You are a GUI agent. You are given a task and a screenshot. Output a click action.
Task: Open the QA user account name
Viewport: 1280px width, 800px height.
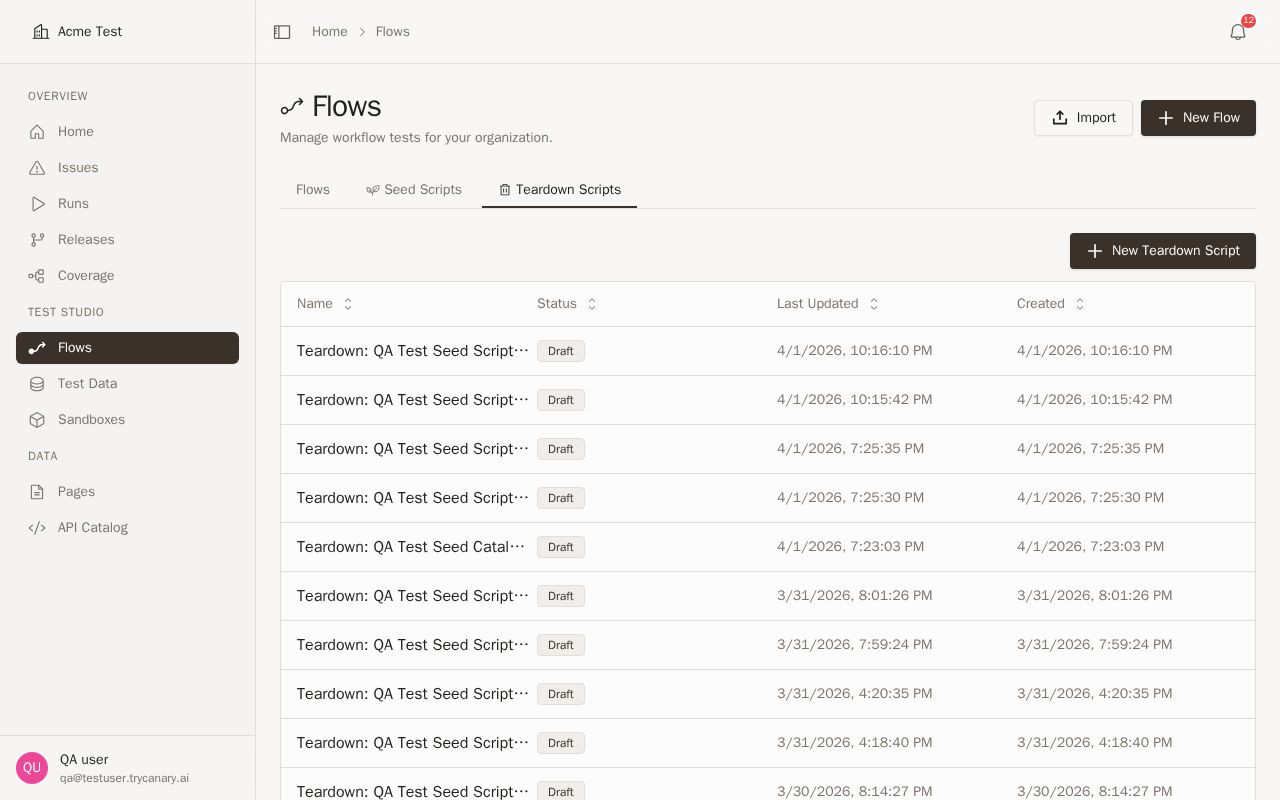click(84, 760)
